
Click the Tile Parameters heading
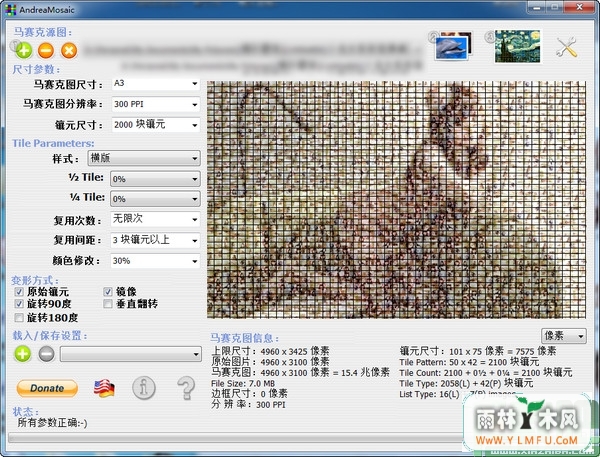tap(53, 143)
